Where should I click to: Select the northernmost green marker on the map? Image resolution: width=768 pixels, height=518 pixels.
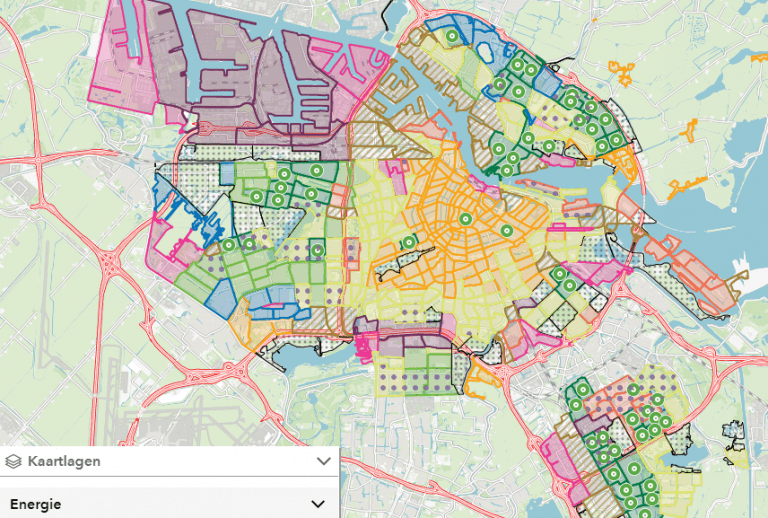click(x=451, y=36)
